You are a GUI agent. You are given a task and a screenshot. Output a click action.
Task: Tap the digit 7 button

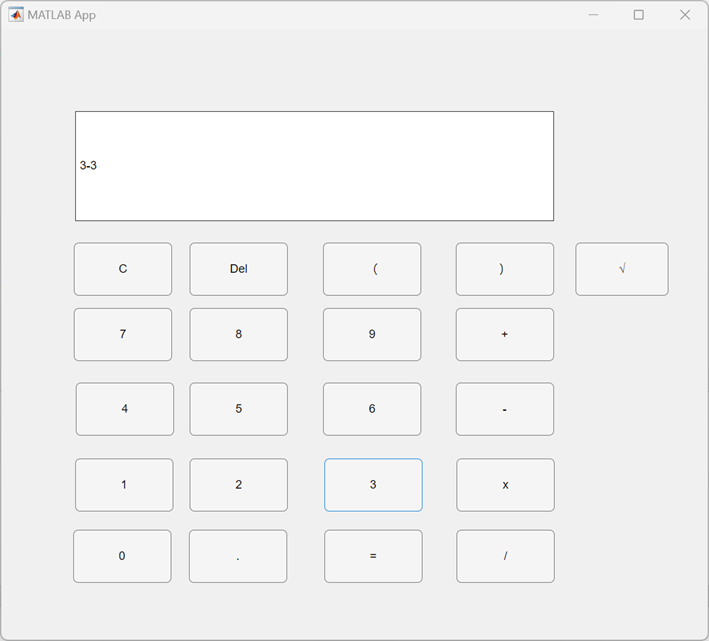pyautogui.click(x=123, y=335)
